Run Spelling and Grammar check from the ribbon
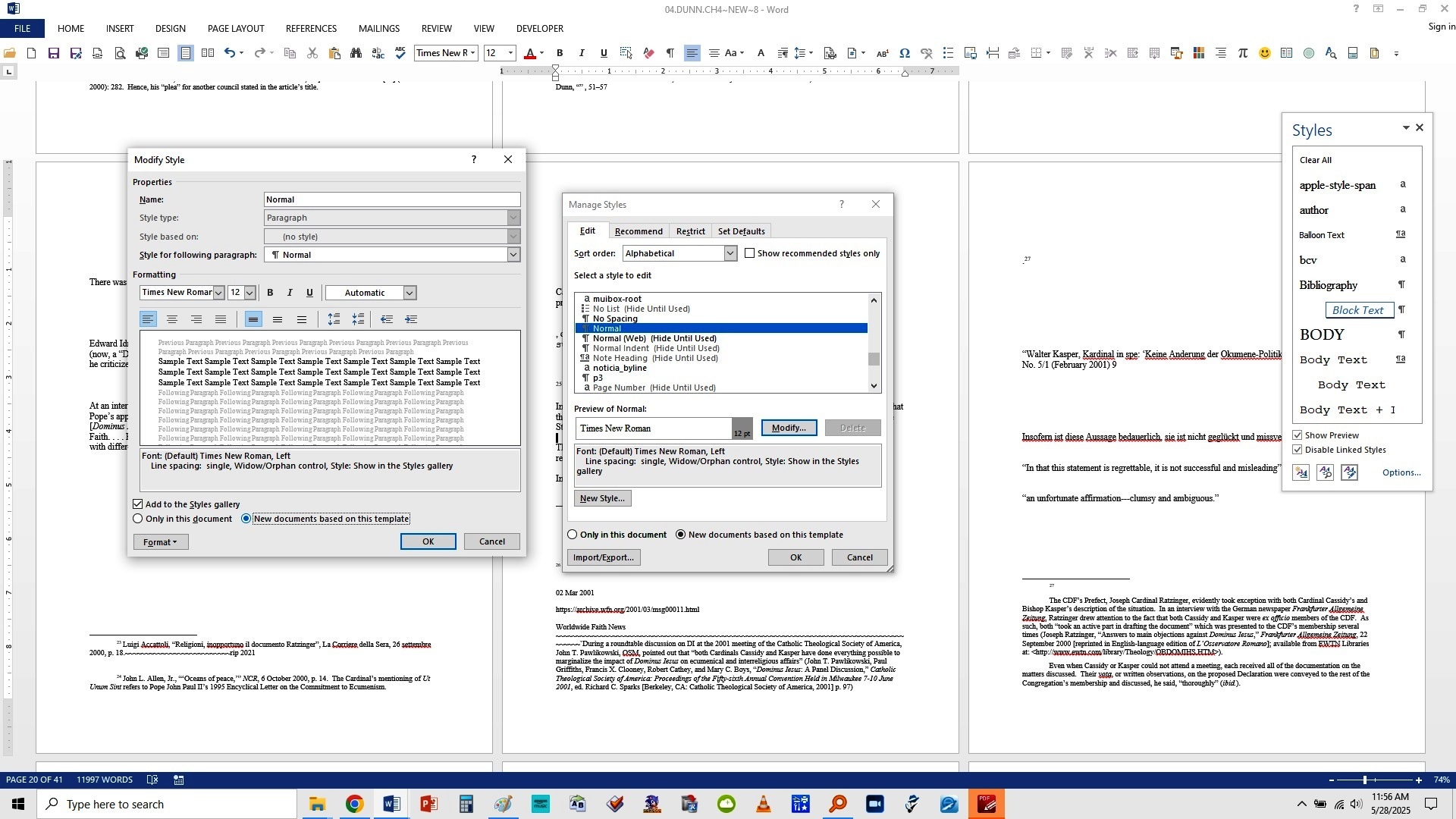 pos(400,53)
